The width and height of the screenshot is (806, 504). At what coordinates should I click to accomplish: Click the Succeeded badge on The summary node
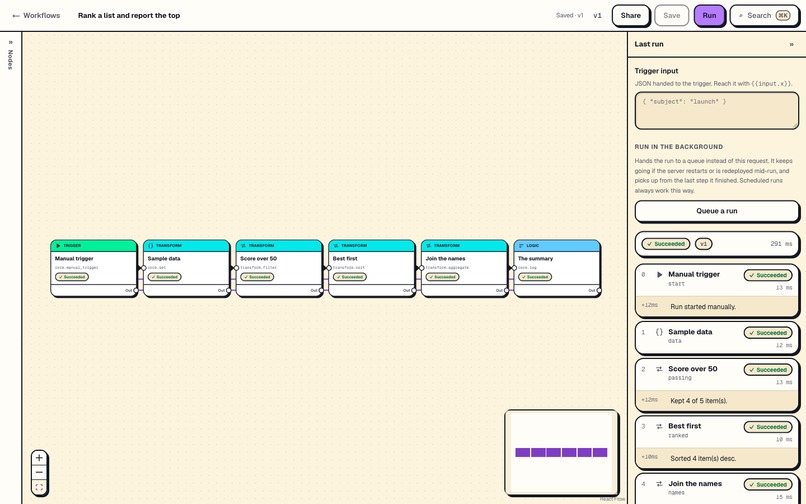point(535,277)
